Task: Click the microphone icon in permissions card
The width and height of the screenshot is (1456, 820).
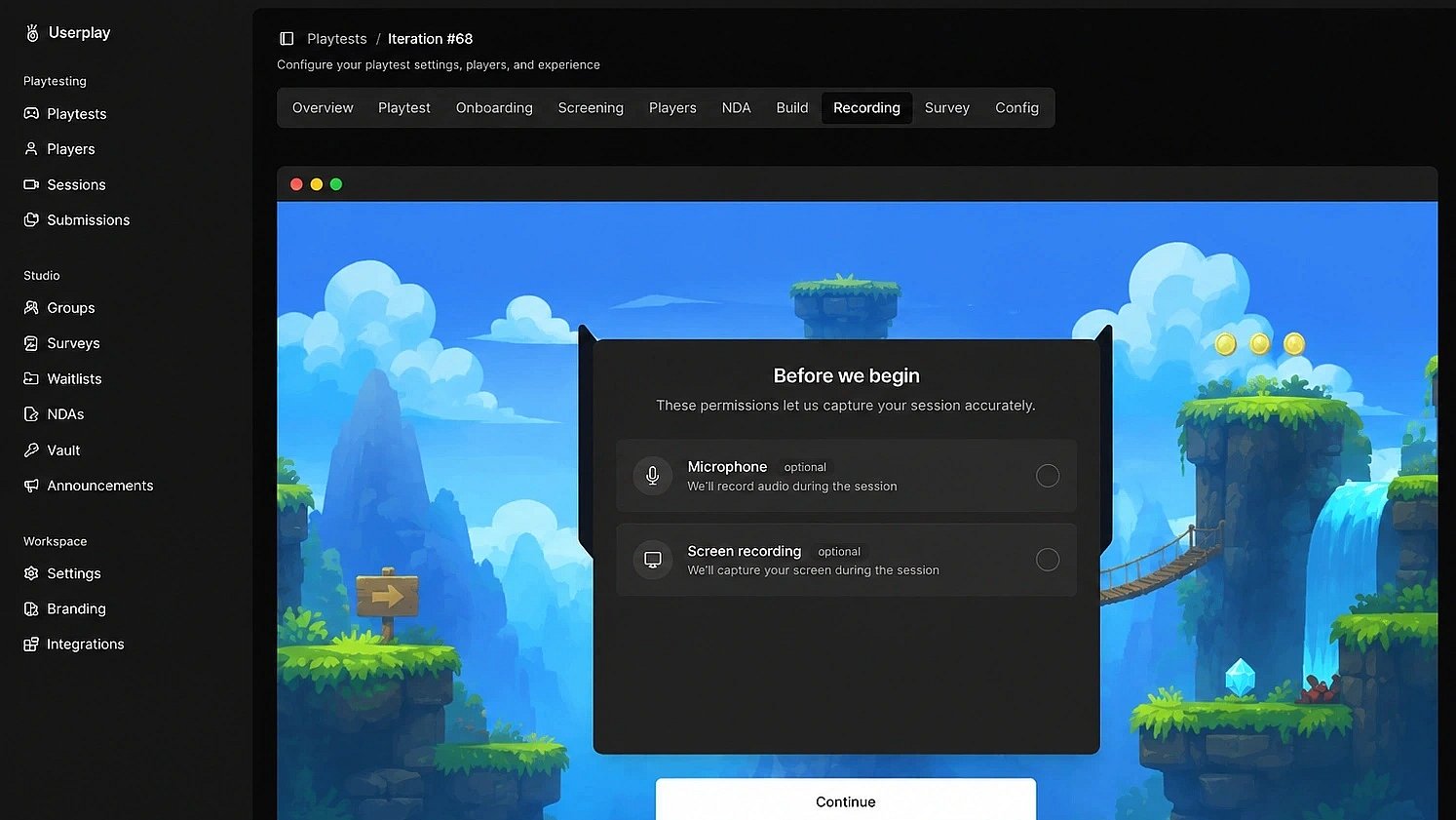Action: [653, 476]
